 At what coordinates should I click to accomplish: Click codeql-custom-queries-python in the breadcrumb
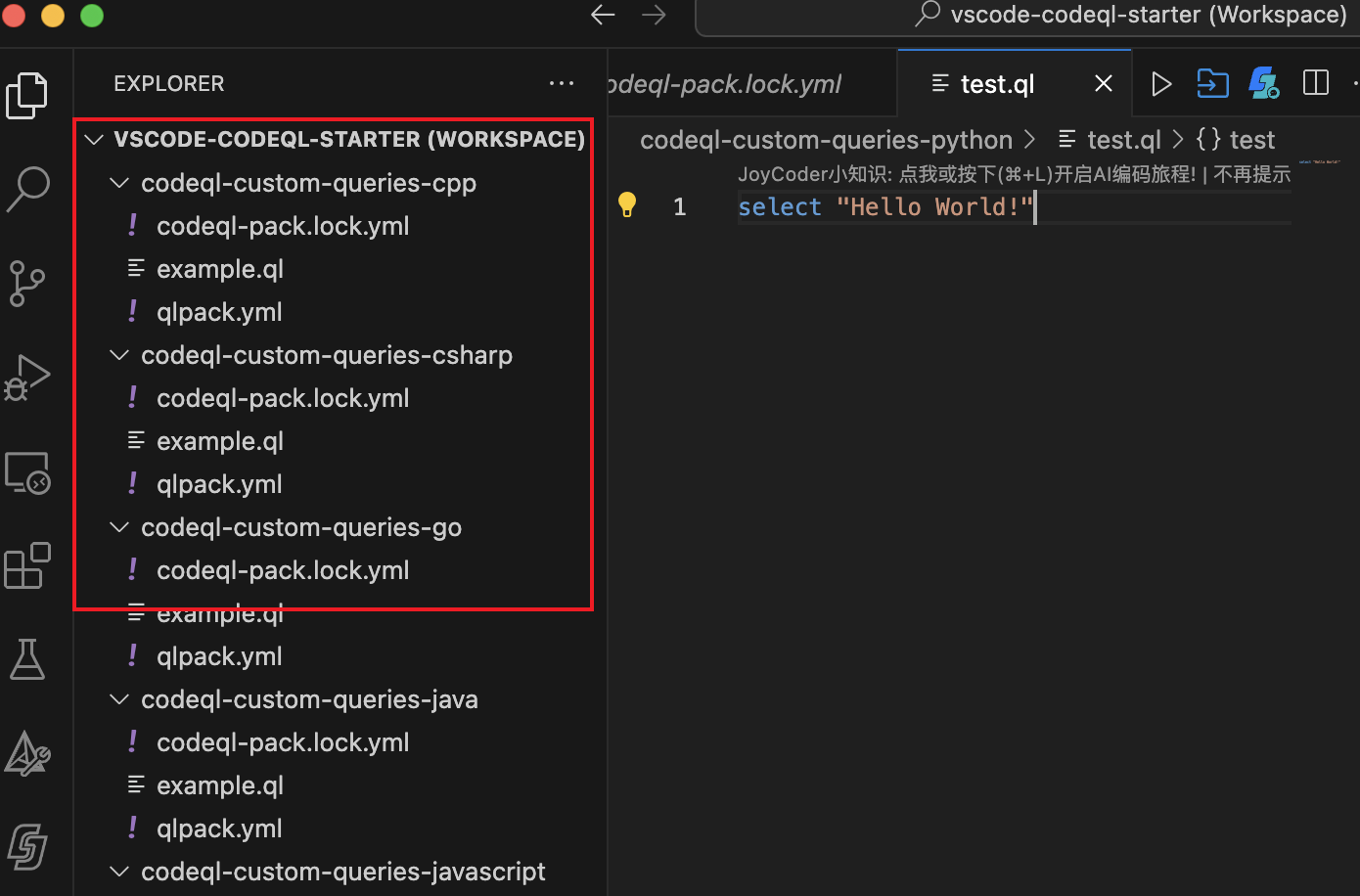[x=825, y=139]
